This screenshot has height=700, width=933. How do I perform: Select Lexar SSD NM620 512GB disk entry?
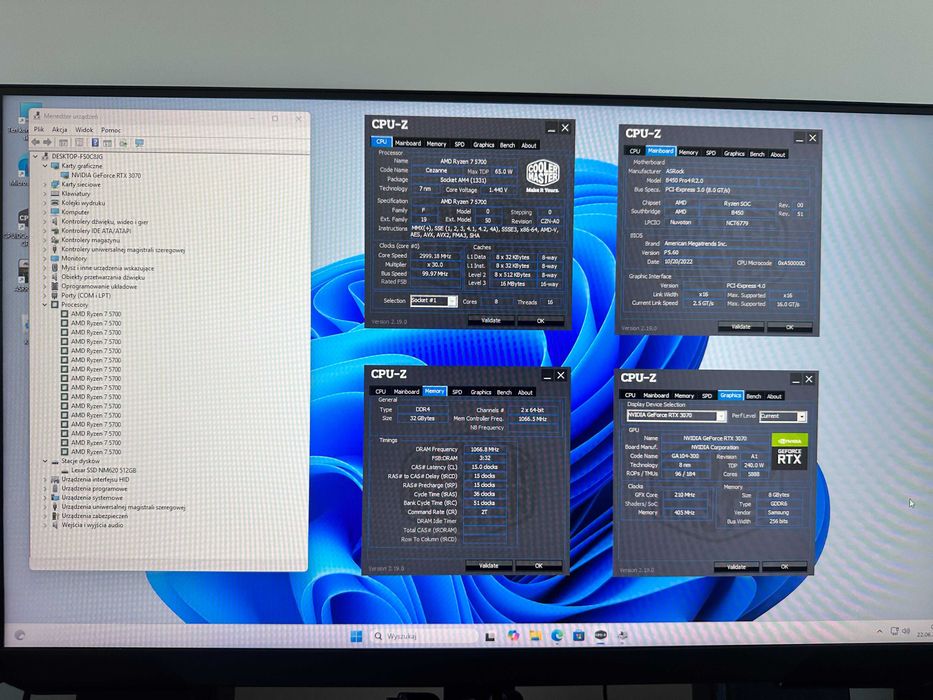[104, 470]
